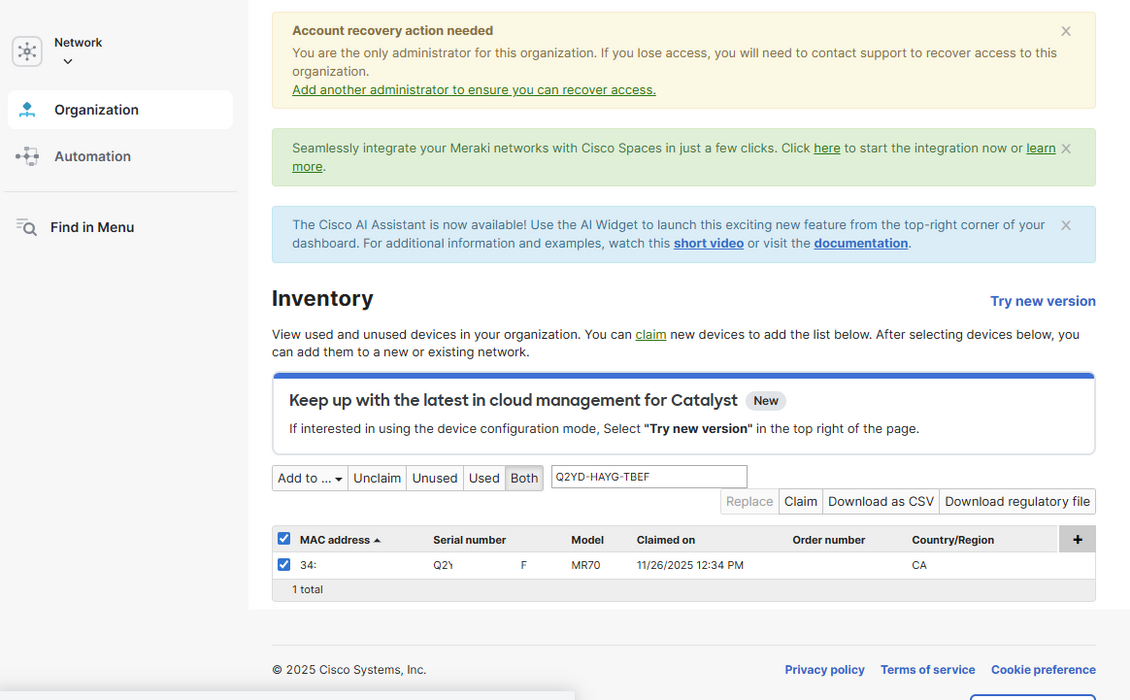Click the Download as CSV button
Viewport: 1130px width, 700px height.
[880, 502]
